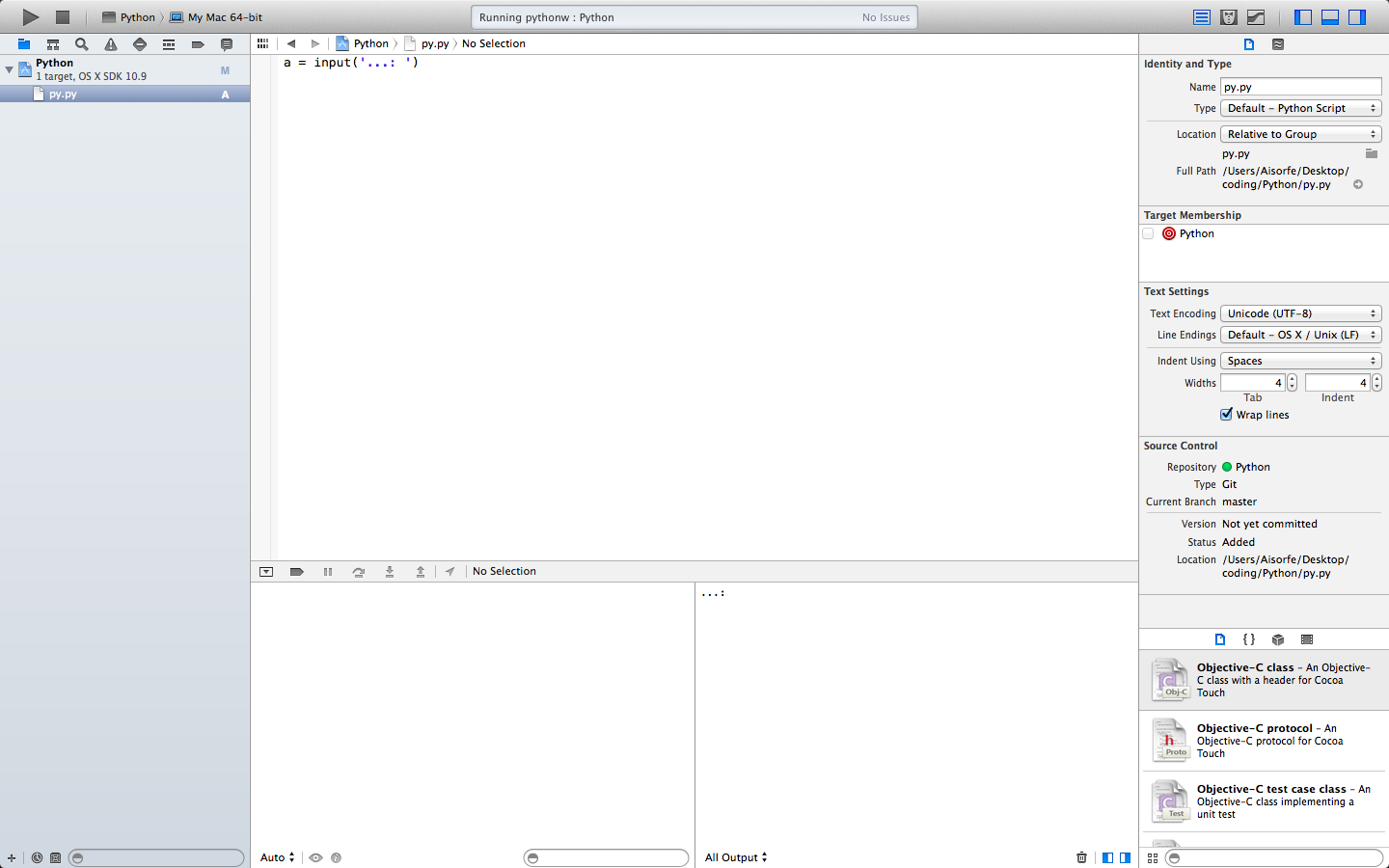The width and height of the screenshot is (1389, 868).
Task: Show the Standard editor
Action: (1202, 16)
